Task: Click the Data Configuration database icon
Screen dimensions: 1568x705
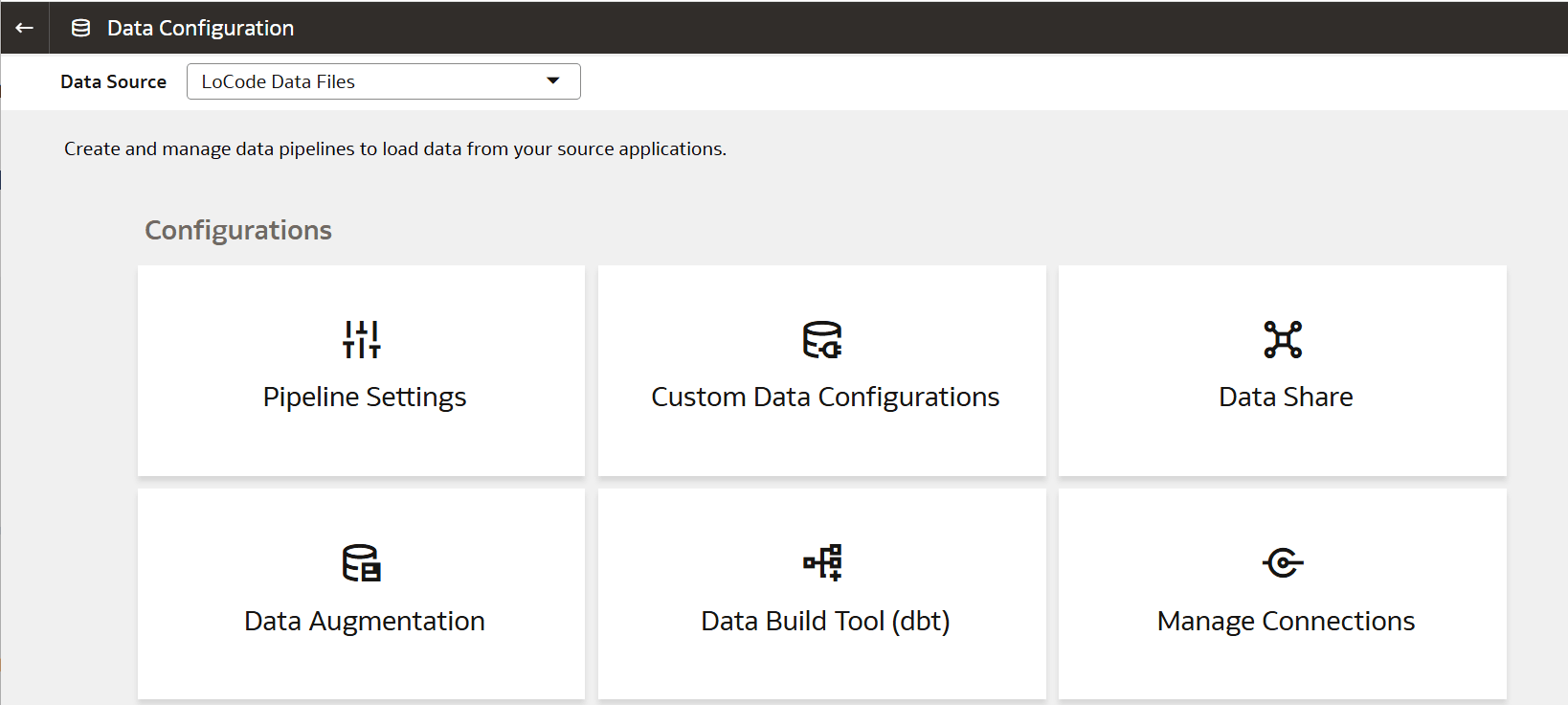Action: [81, 28]
